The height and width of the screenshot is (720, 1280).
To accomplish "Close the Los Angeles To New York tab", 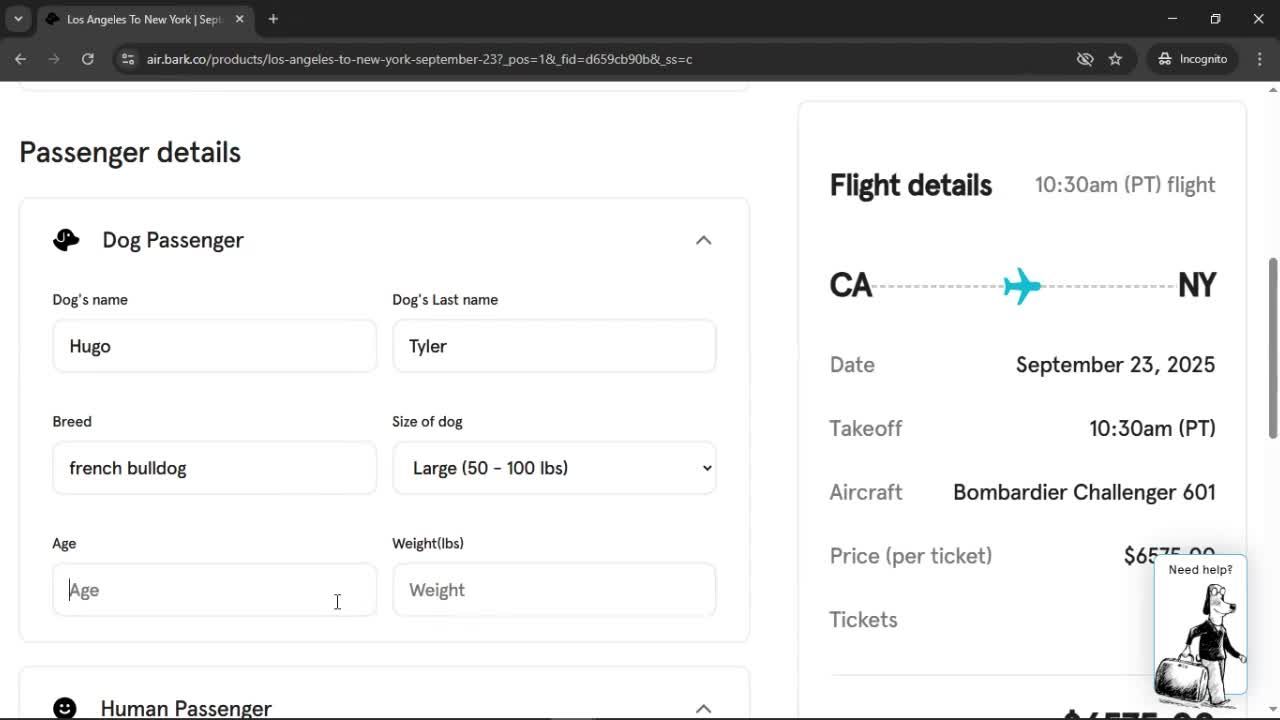I will click(240, 19).
